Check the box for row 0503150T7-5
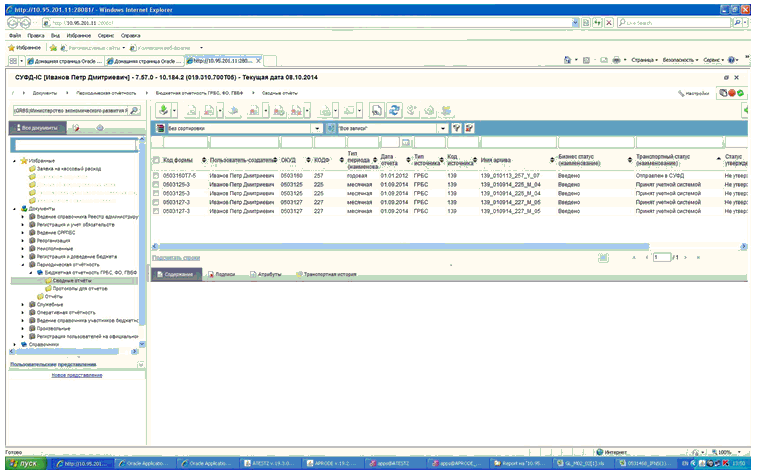The image size is (757, 475). pyautogui.click(x=156, y=175)
